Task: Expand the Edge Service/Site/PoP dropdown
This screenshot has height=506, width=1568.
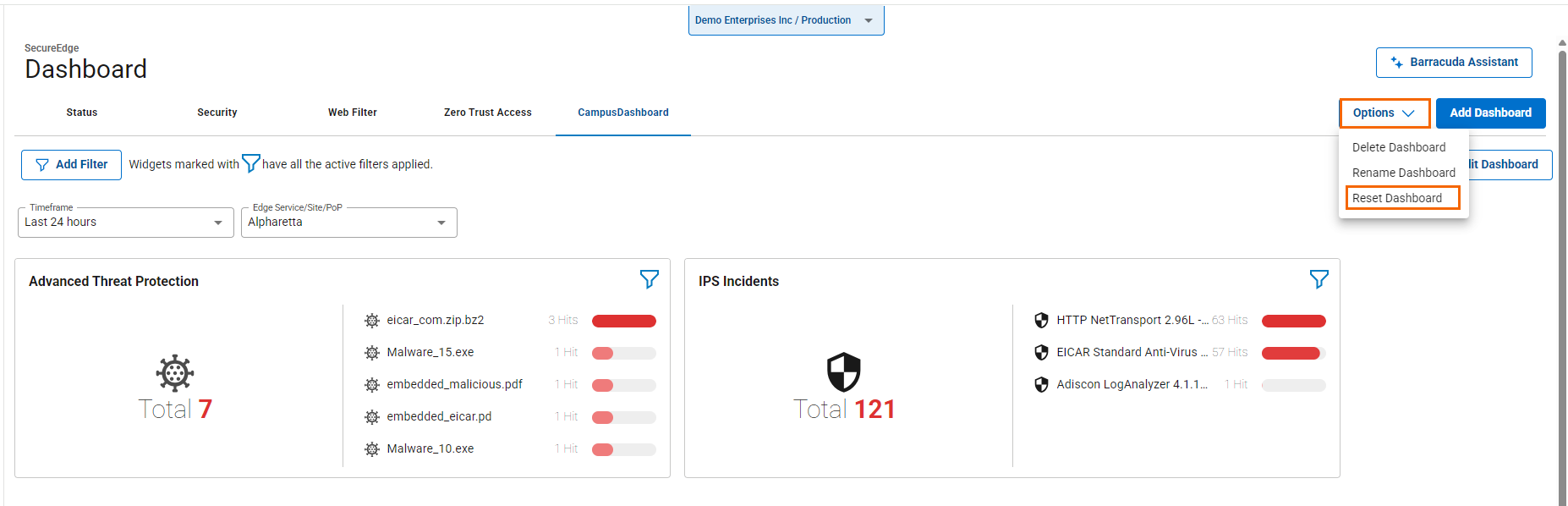Action: tap(348, 223)
